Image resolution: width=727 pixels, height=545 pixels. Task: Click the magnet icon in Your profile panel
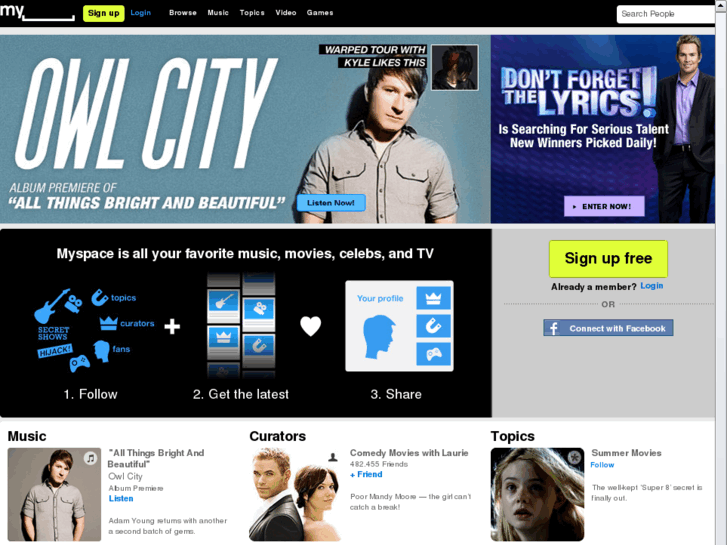coord(433,326)
